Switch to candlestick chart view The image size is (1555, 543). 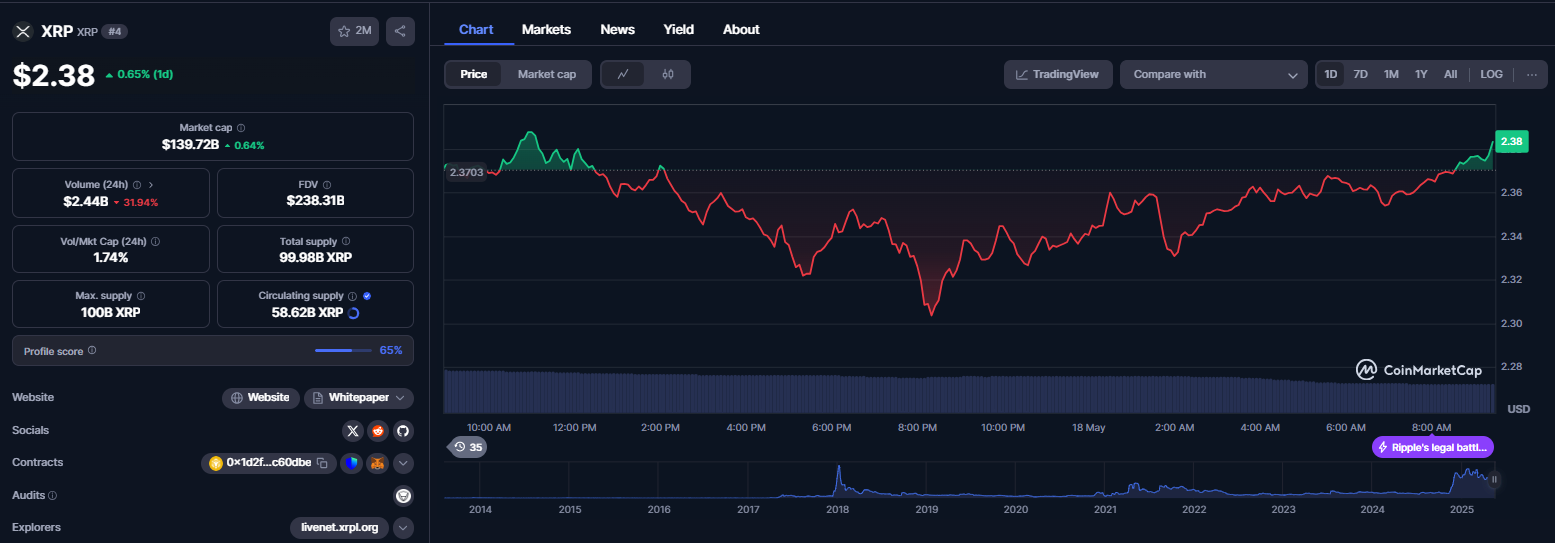tap(668, 74)
